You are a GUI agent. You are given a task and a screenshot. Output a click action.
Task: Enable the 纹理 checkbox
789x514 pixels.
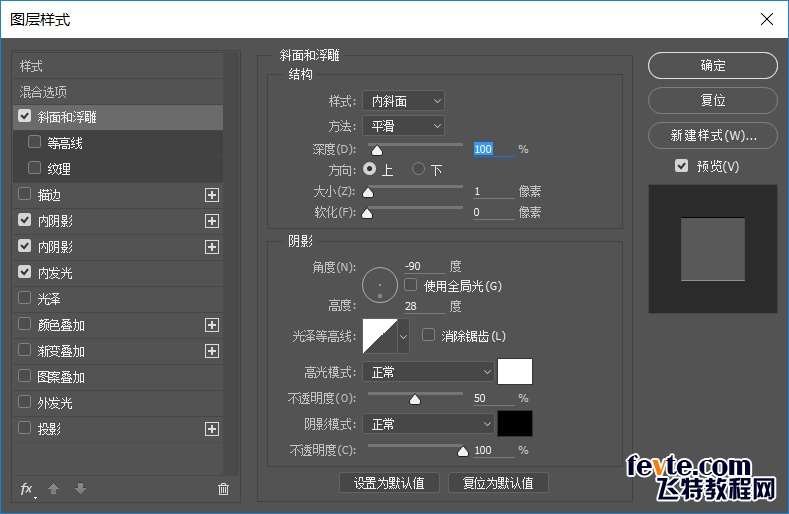click(x=34, y=168)
